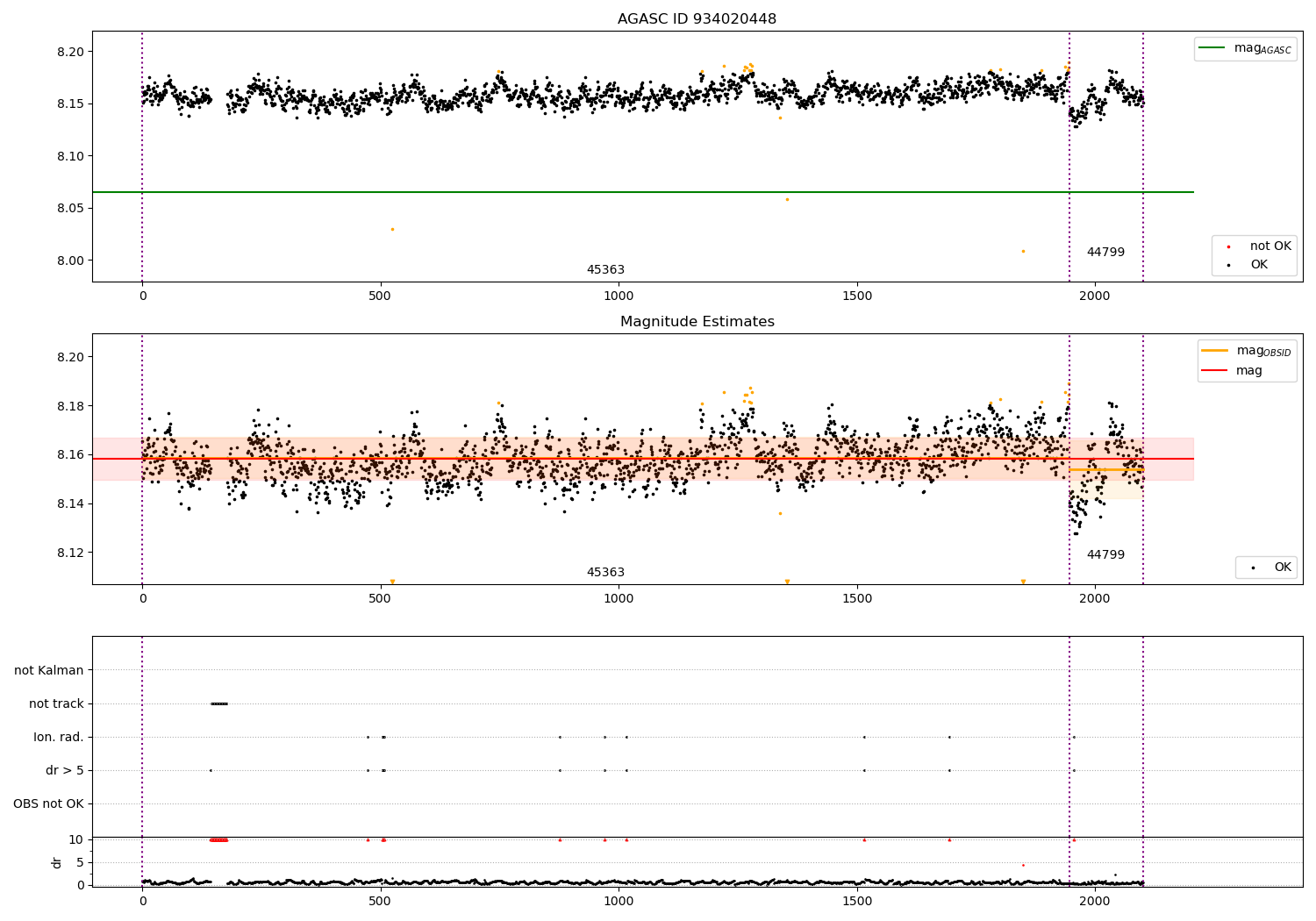
Task: Click the 8.20 y-tick in top plot
Action: (x=71, y=52)
